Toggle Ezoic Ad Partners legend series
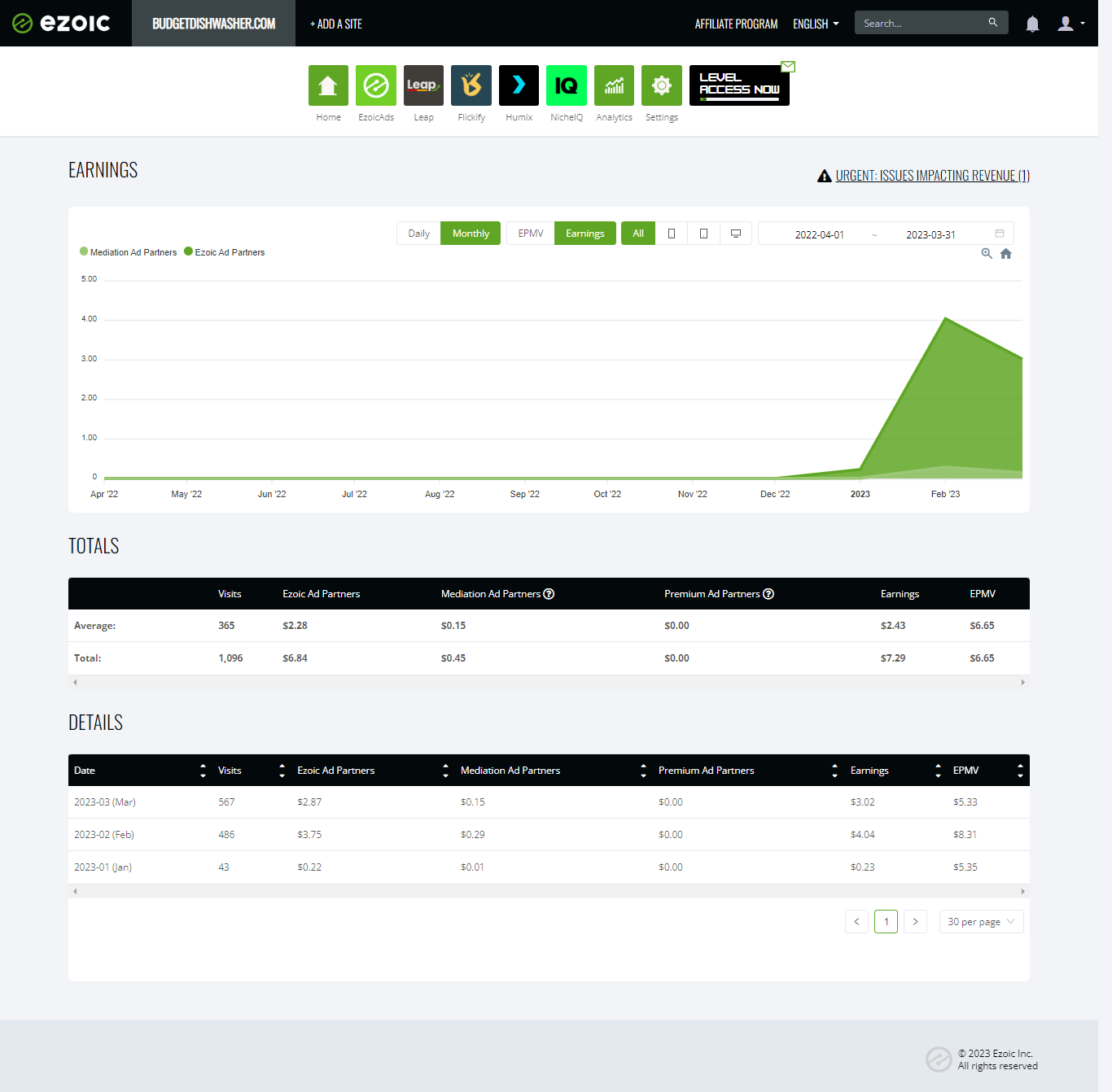1112x1092 pixels. click(225, 252)
